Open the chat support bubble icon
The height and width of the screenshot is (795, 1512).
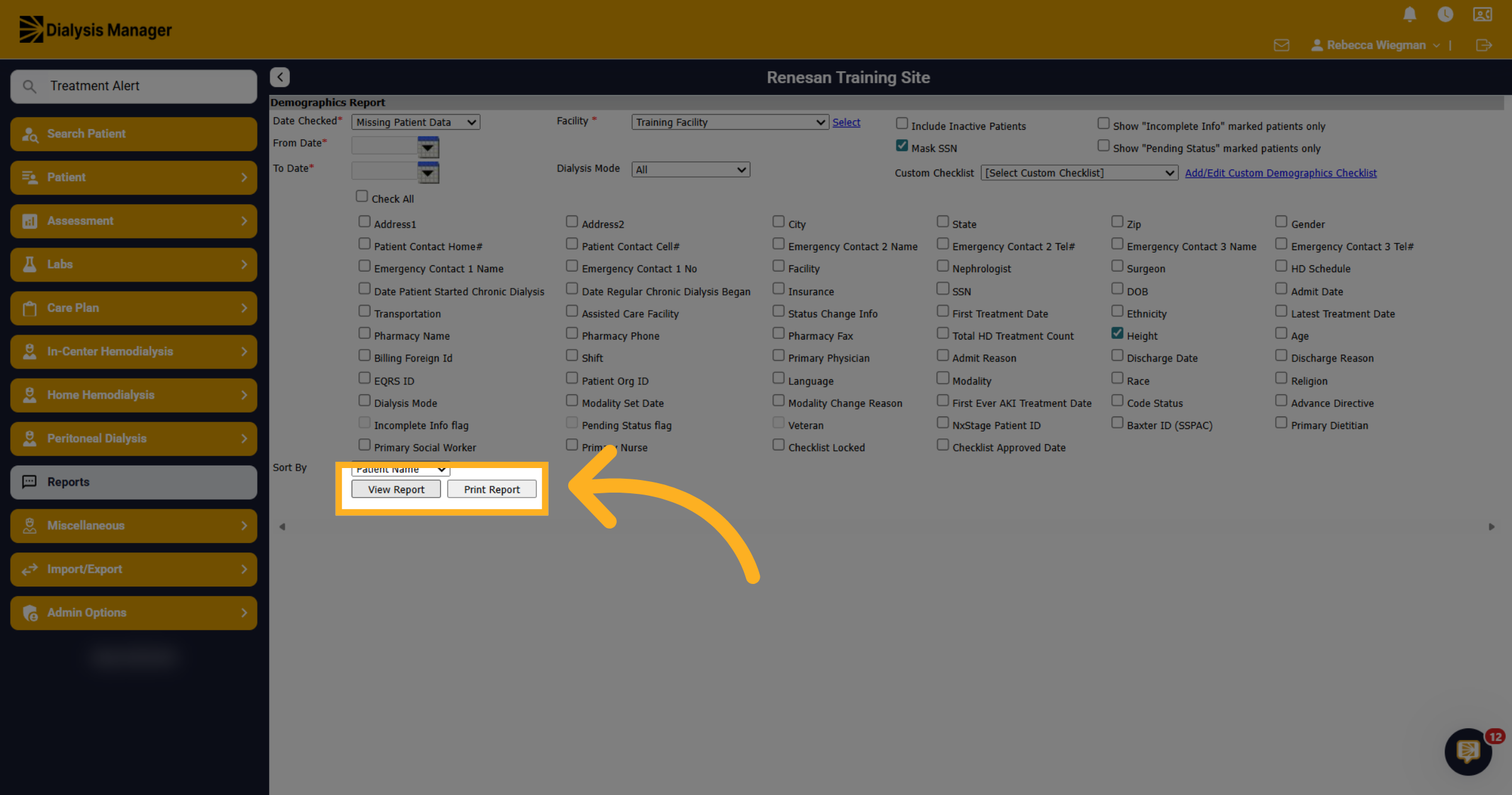pyautogui.click(x=1468, y=752)
